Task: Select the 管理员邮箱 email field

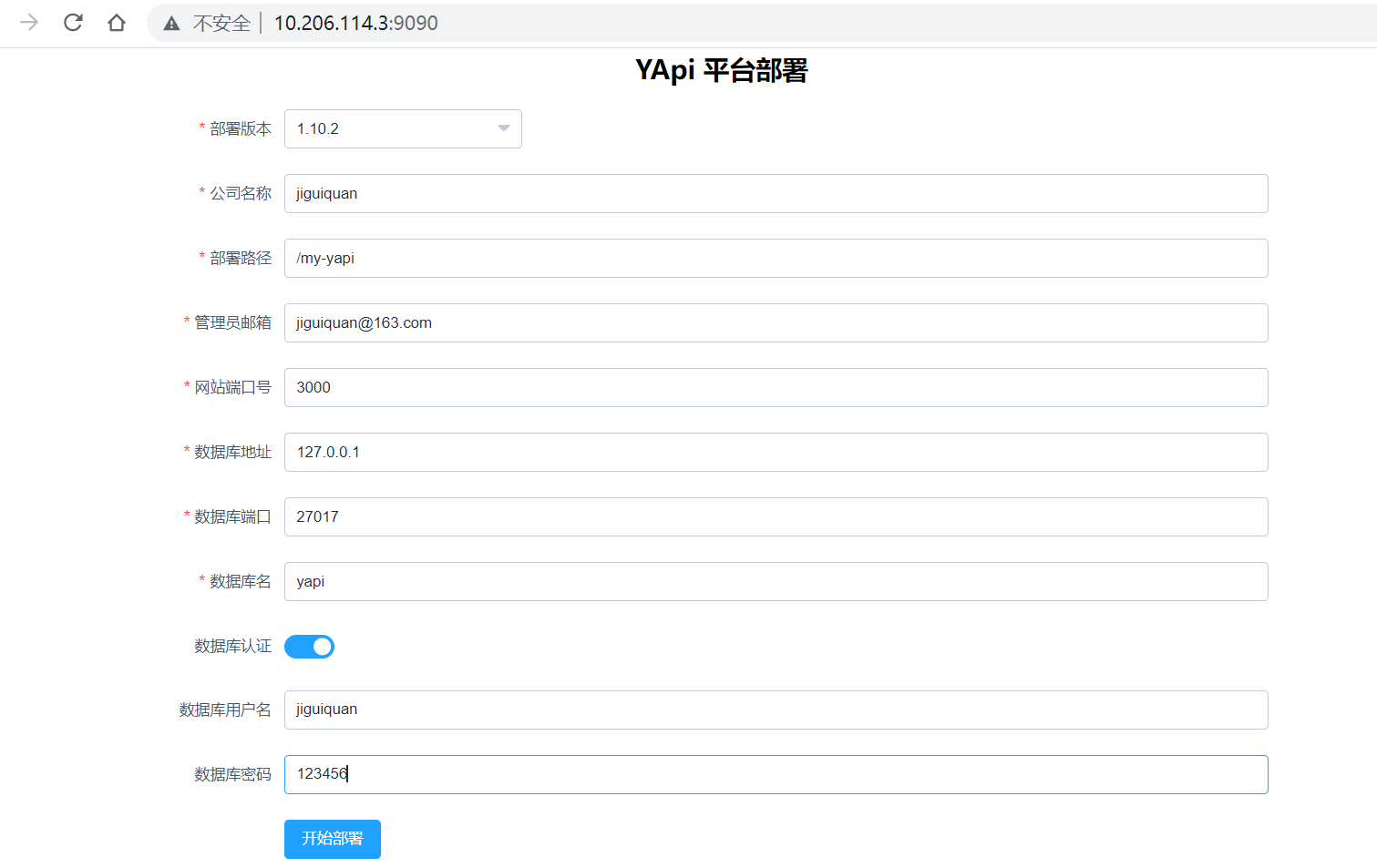Action: 776,322
